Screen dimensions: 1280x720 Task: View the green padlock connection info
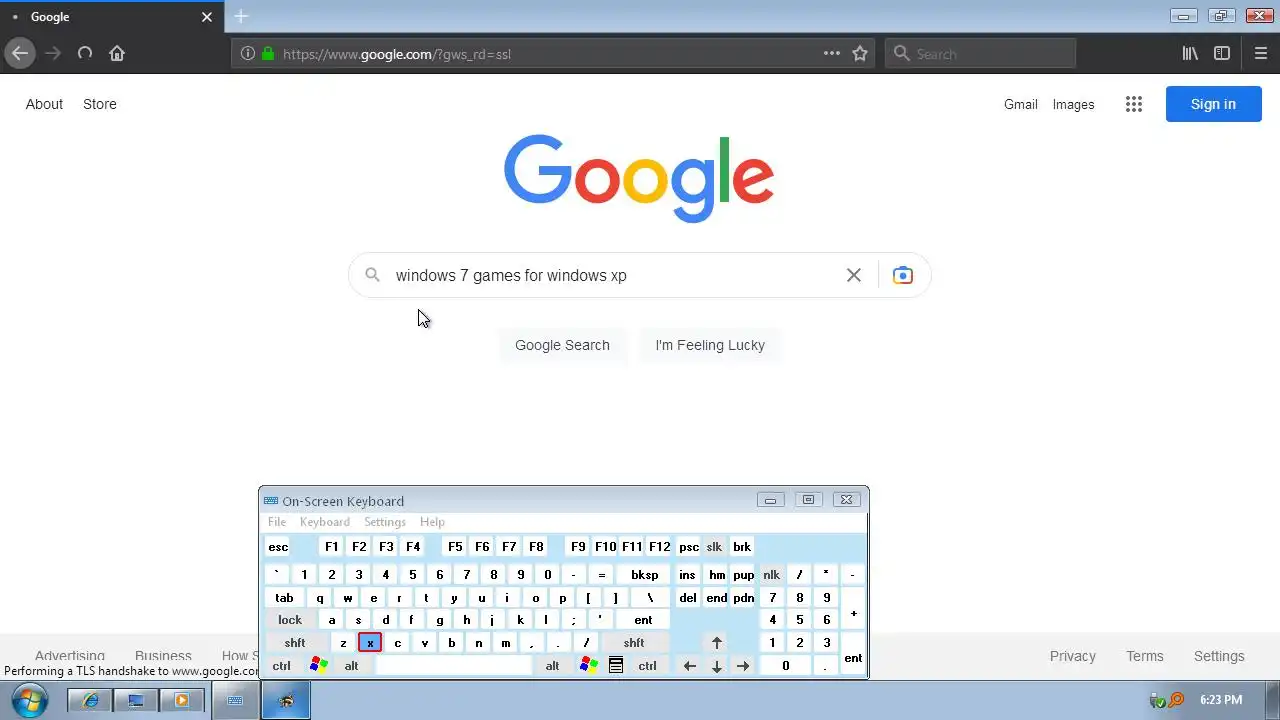click(267, 54)
